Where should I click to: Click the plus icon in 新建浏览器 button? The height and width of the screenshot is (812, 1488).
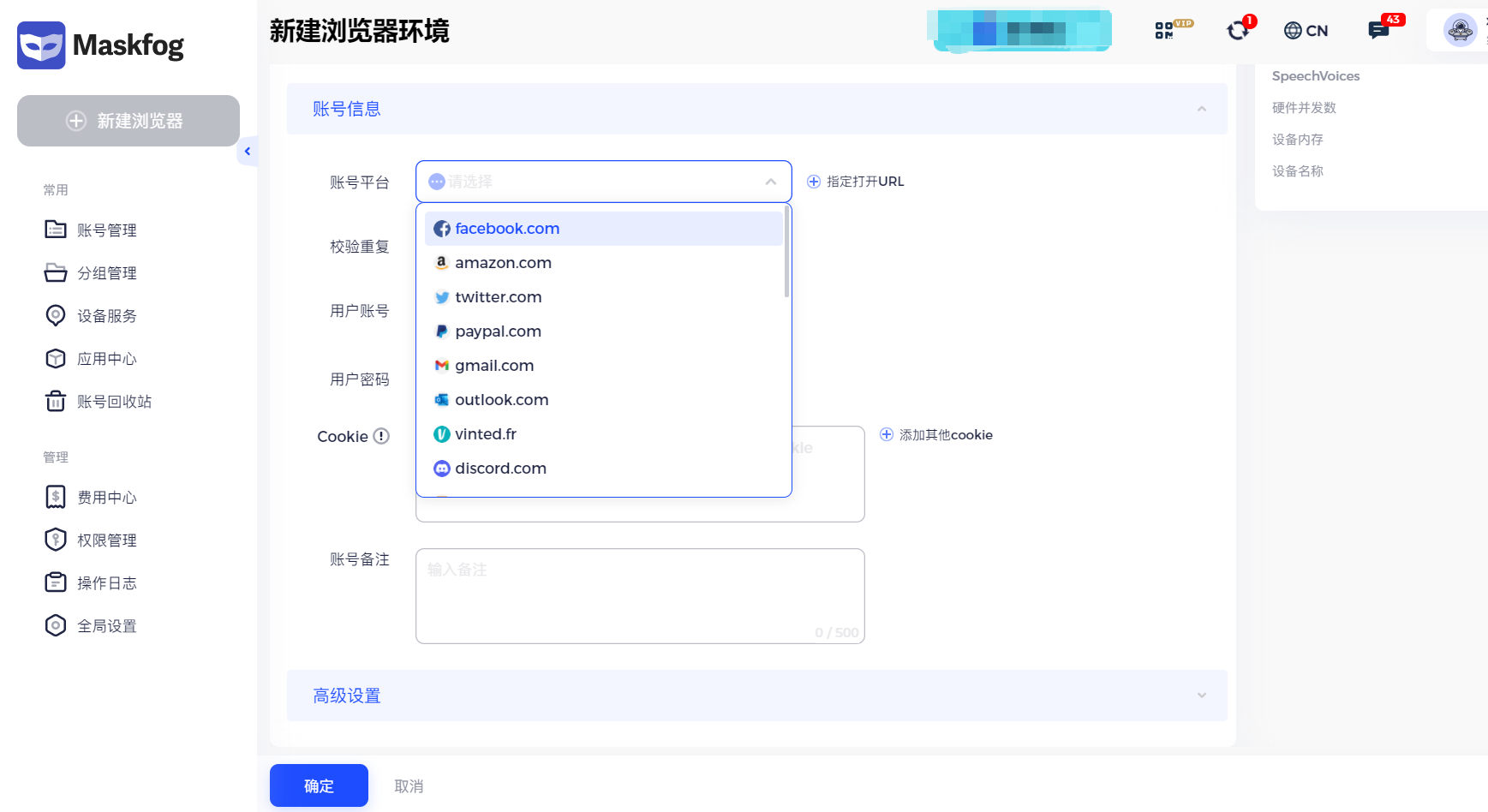click(76, 121)
